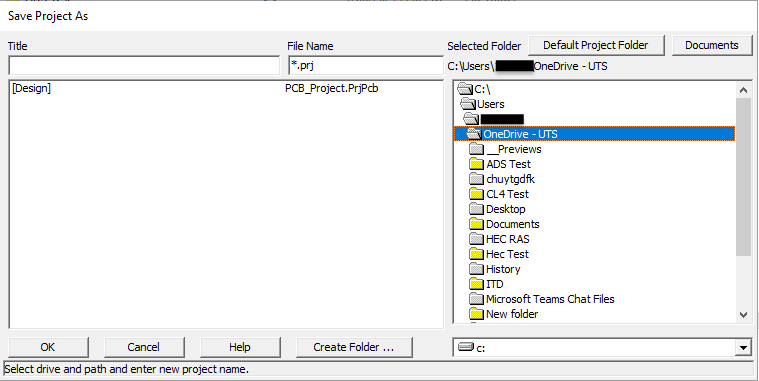This screenshot has height=381, width=759.
Task: Open the drive selection dropdown arrow
Action: point(743,348)
